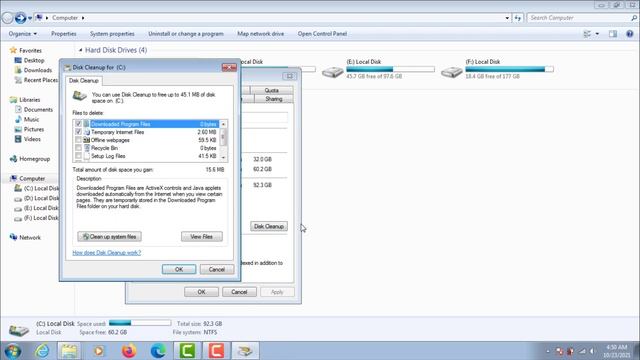Click System properties in the toolbar
Screen dimensions: 640x360
[112, 34]
